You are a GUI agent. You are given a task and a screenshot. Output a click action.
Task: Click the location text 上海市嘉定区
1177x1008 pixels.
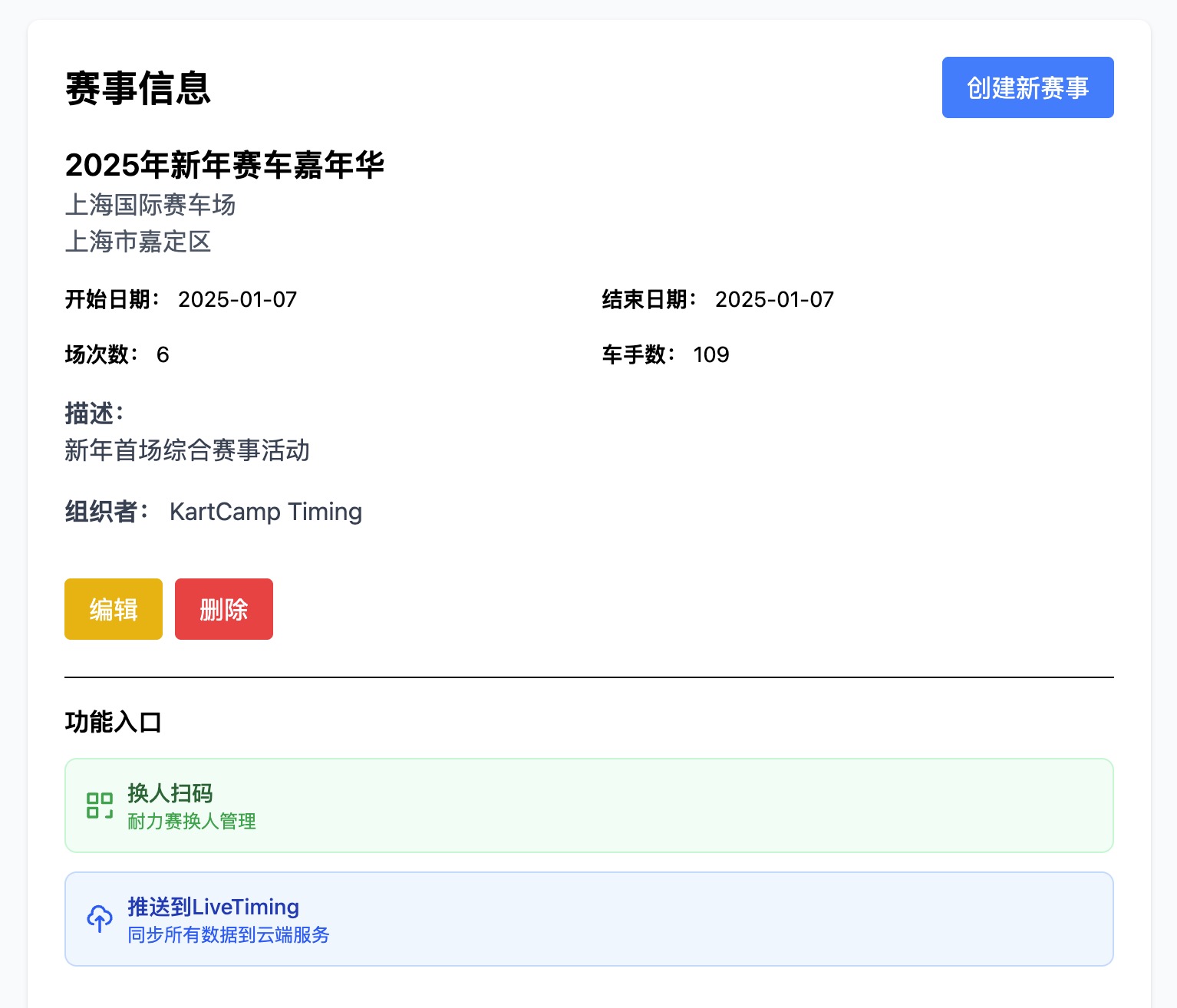tap(138, 242)
